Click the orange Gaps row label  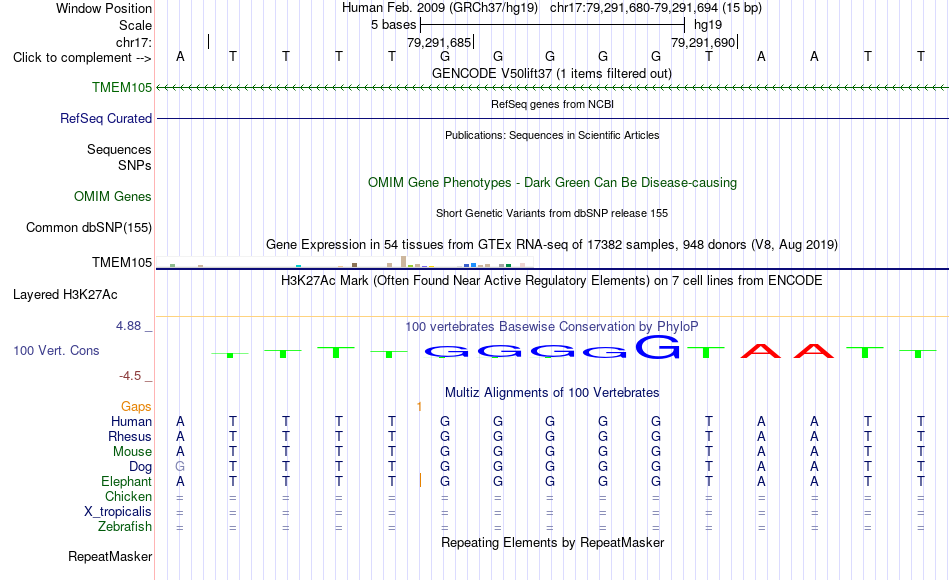coord(136,407)
